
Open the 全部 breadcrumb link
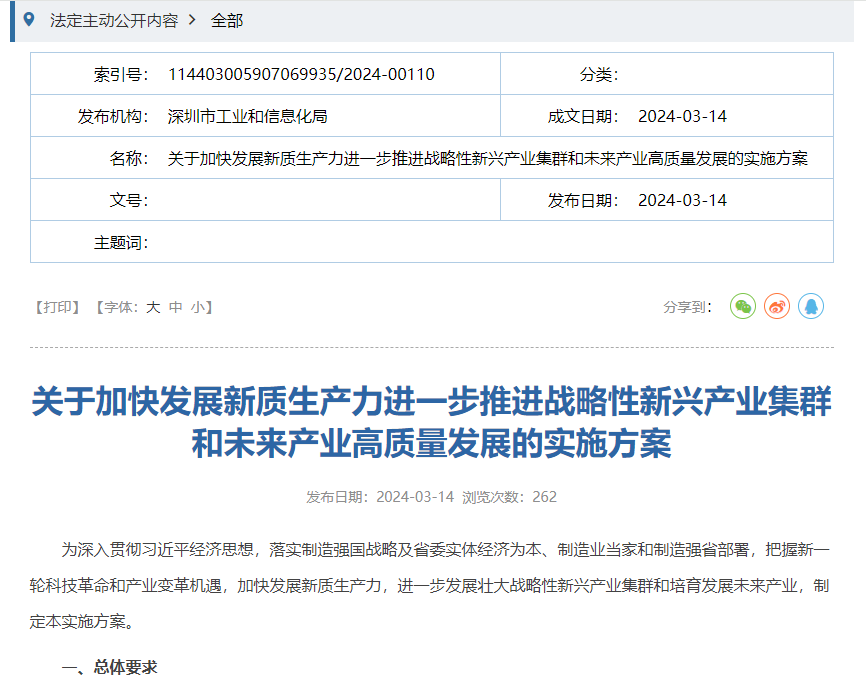(226, 20)
